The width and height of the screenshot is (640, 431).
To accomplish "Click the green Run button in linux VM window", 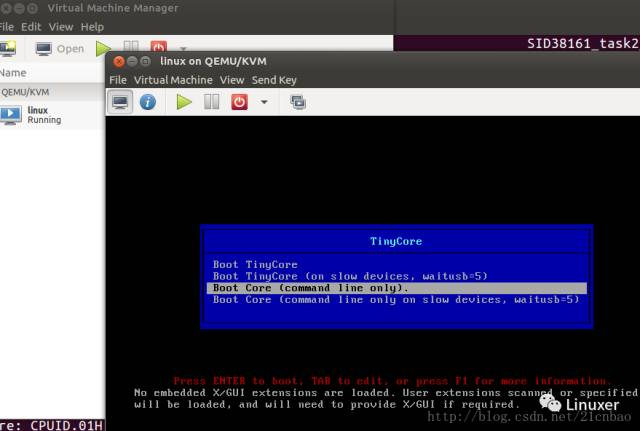I will coord(184,102).
